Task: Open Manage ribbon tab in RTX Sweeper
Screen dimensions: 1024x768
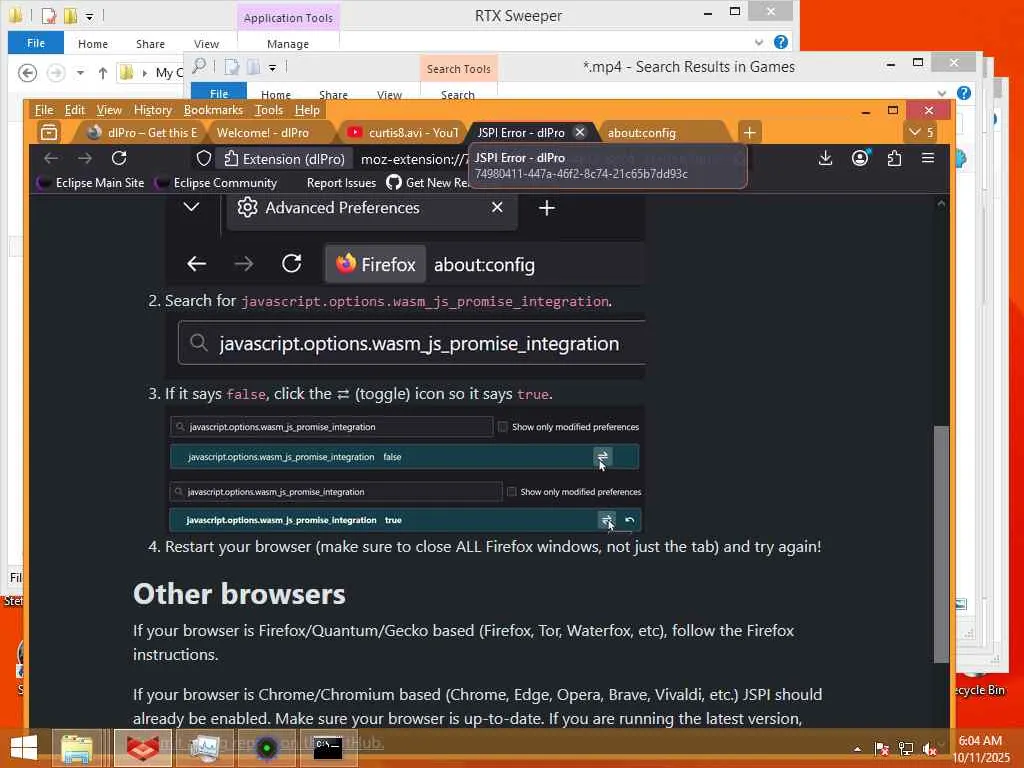Action: 288,44
